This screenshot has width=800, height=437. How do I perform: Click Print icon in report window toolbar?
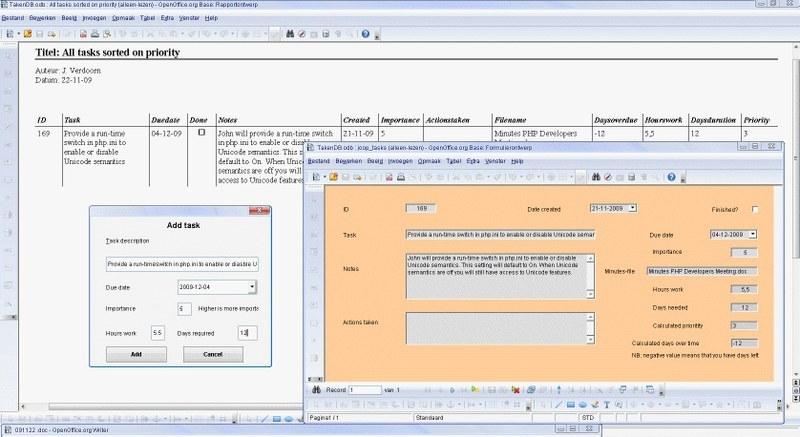[95, 34]
